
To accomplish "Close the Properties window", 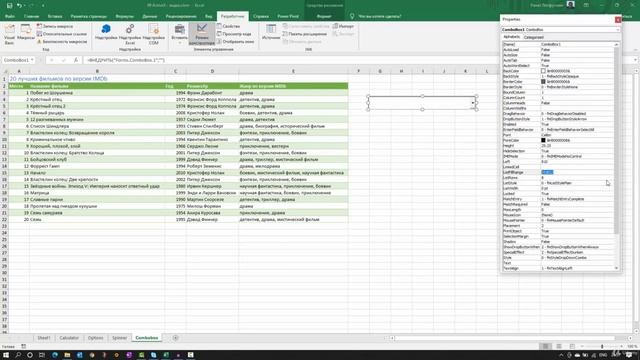I will pyautogui.click(x=618, y=19).
